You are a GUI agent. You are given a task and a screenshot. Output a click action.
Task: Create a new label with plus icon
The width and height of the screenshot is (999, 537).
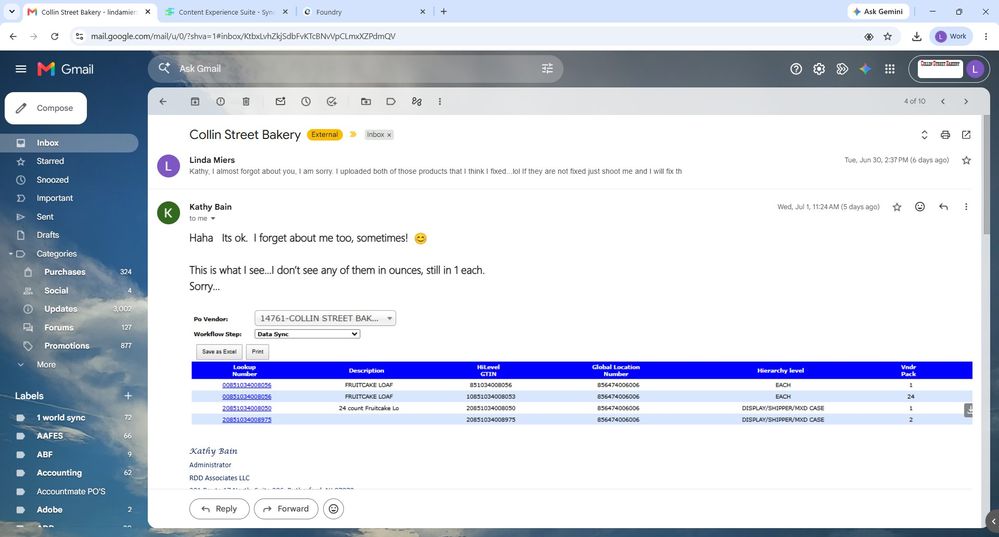coord(128,396)
